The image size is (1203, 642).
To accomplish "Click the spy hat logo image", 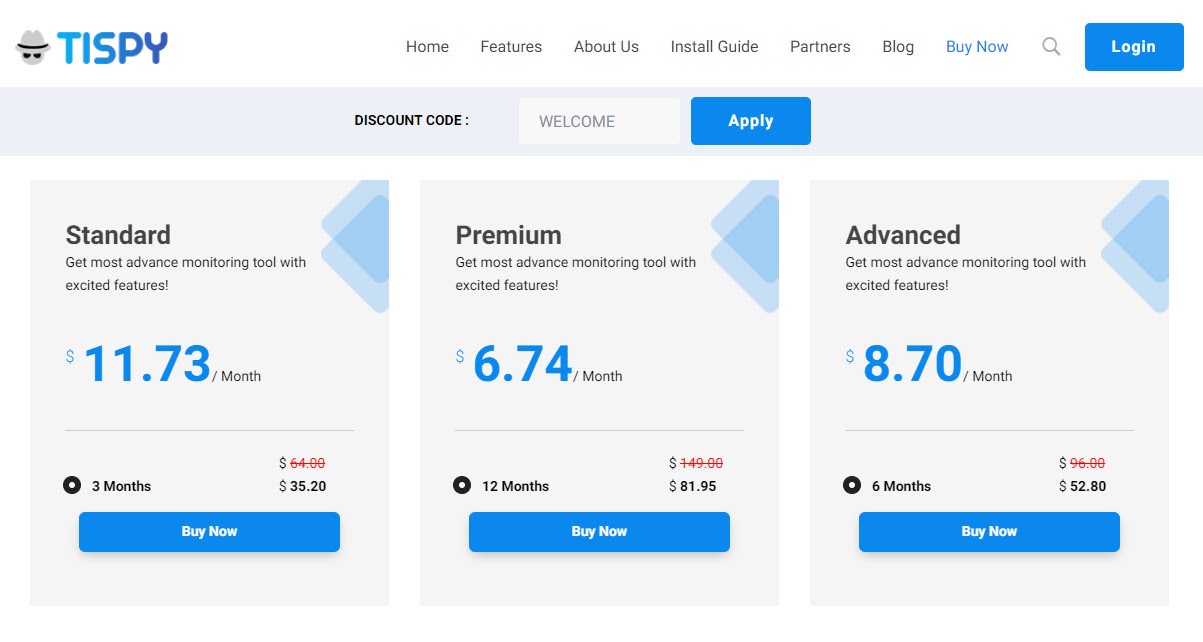I will pyautogui.click(x=33, y=45).
